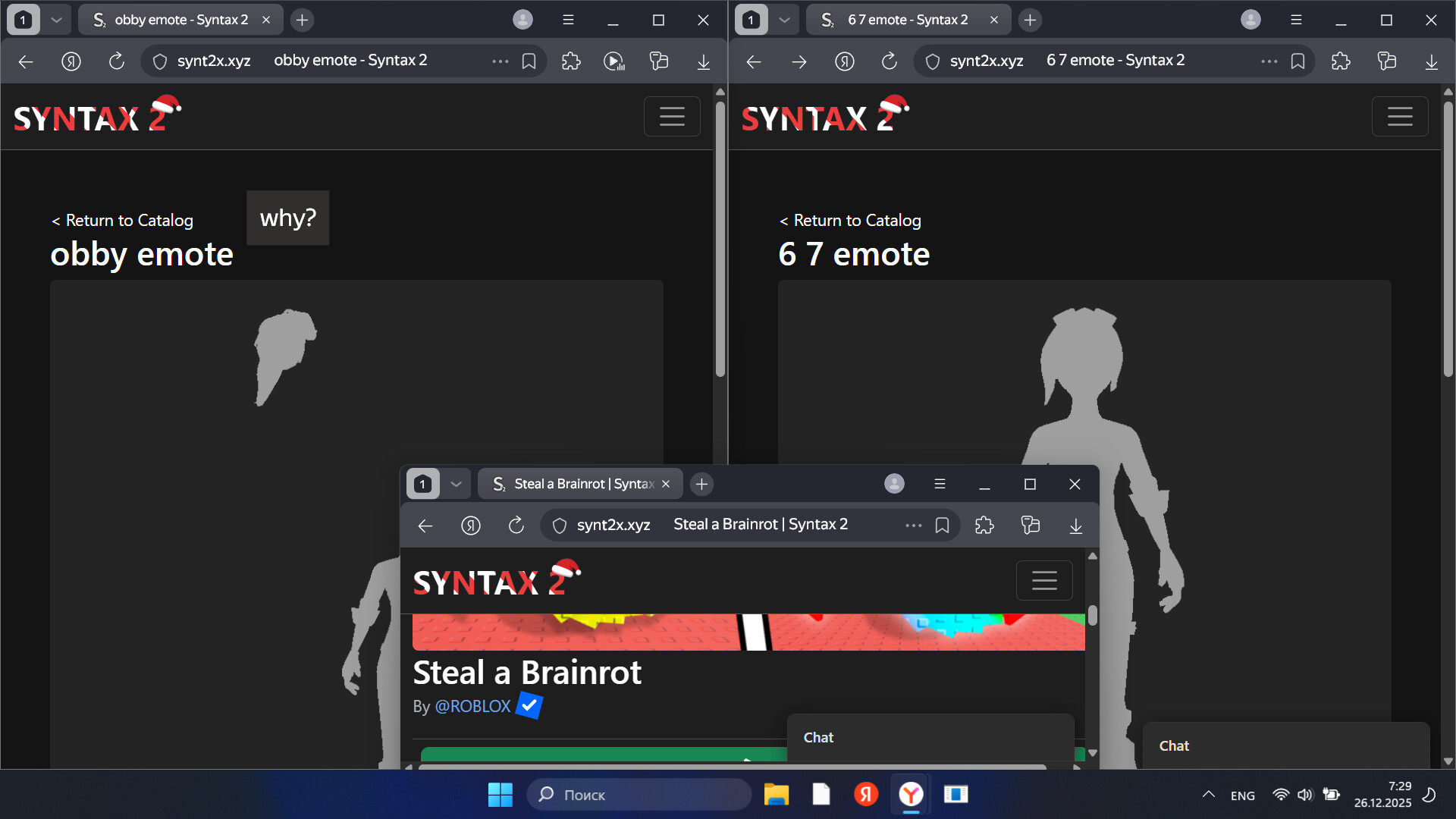Click the Yandex ID icon in the Steal a Brainrot window toolbar
Image resolution: width=1456 pixels, height=819 pixels.
click(x=470, y=525)
